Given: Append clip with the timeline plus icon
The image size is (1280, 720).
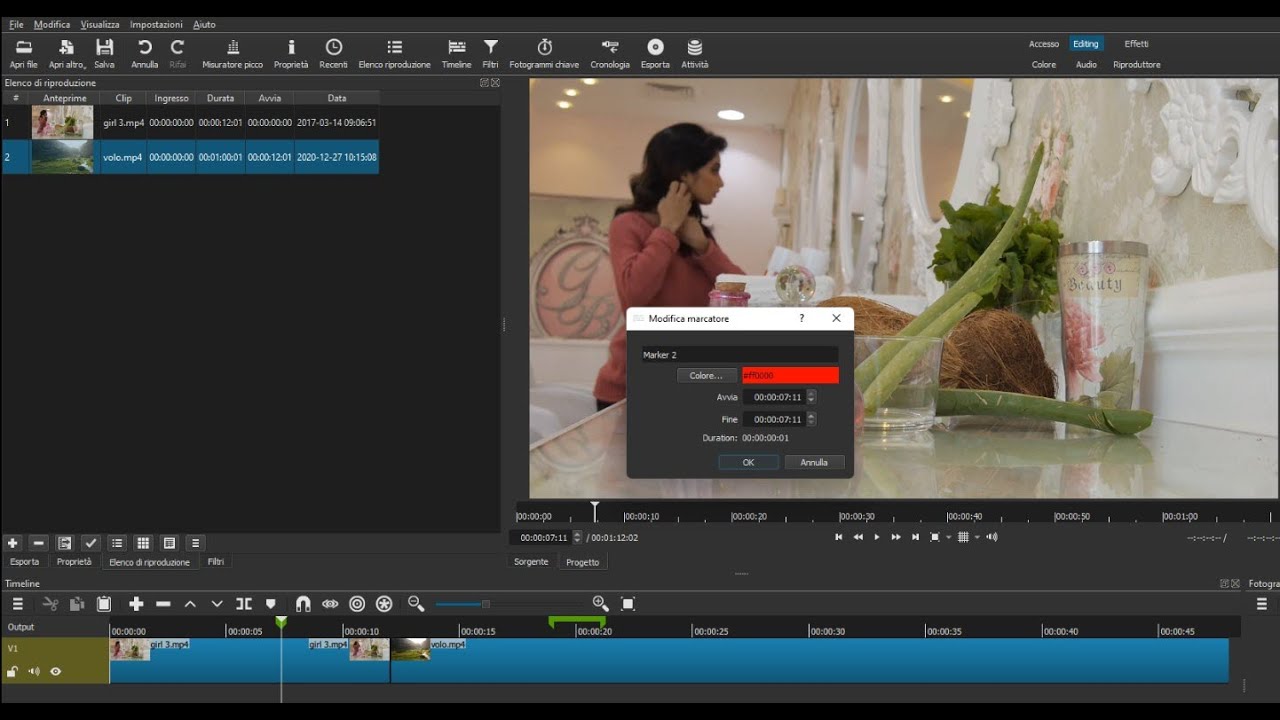Looking at the screenshot, I should click(x=136, y=604).
